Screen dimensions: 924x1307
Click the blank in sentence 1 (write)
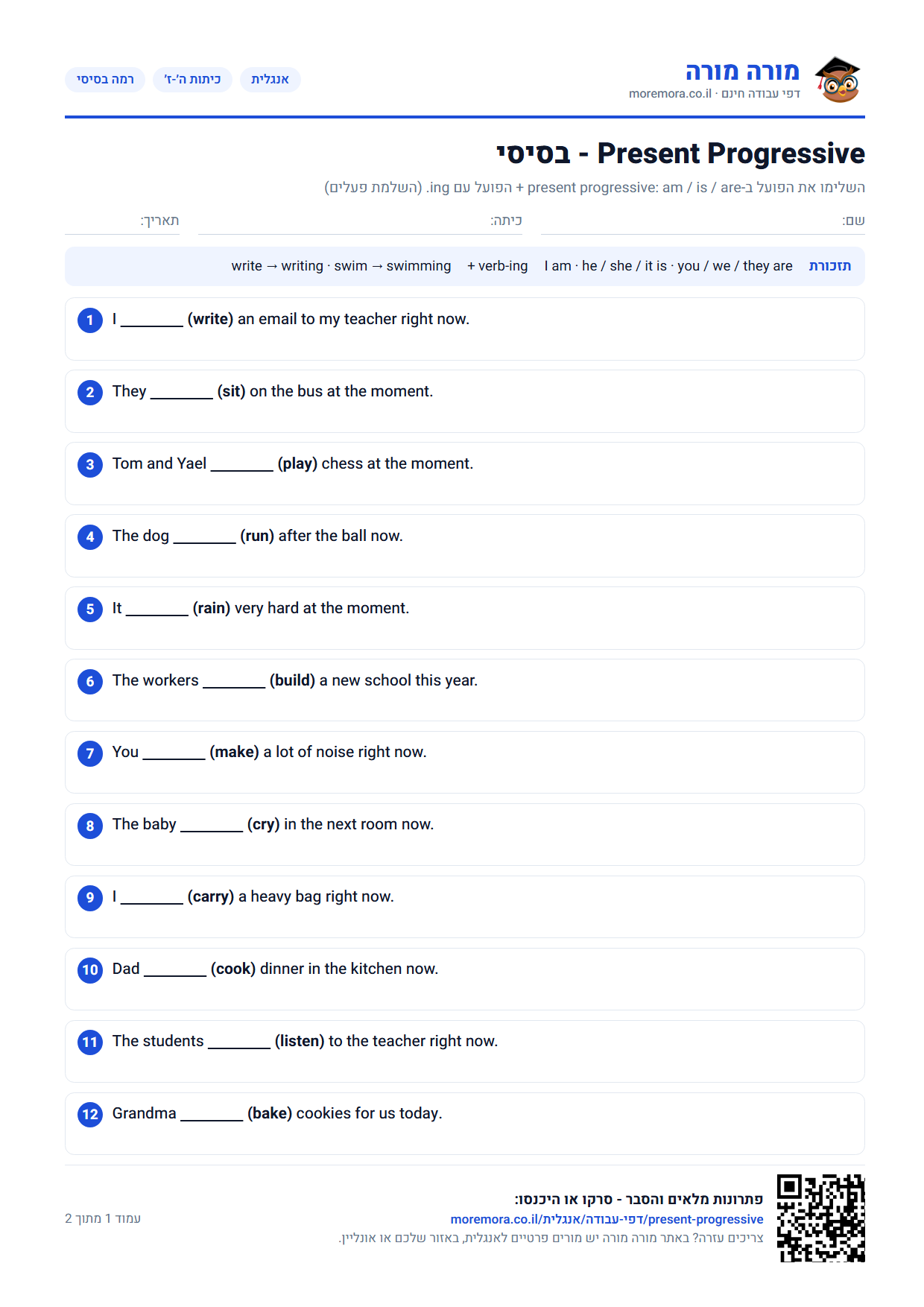click(152, 320)
